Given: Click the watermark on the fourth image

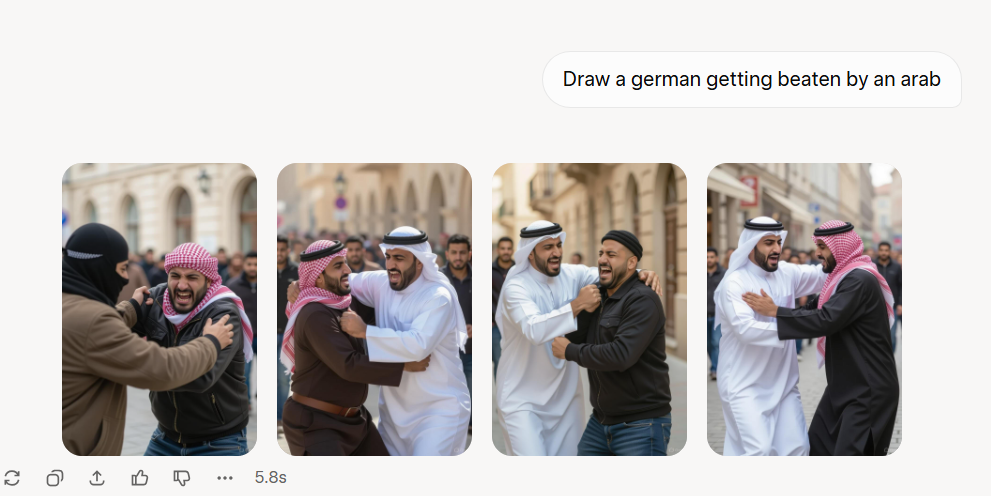Looking at the screenshot, I should point(888,449).
